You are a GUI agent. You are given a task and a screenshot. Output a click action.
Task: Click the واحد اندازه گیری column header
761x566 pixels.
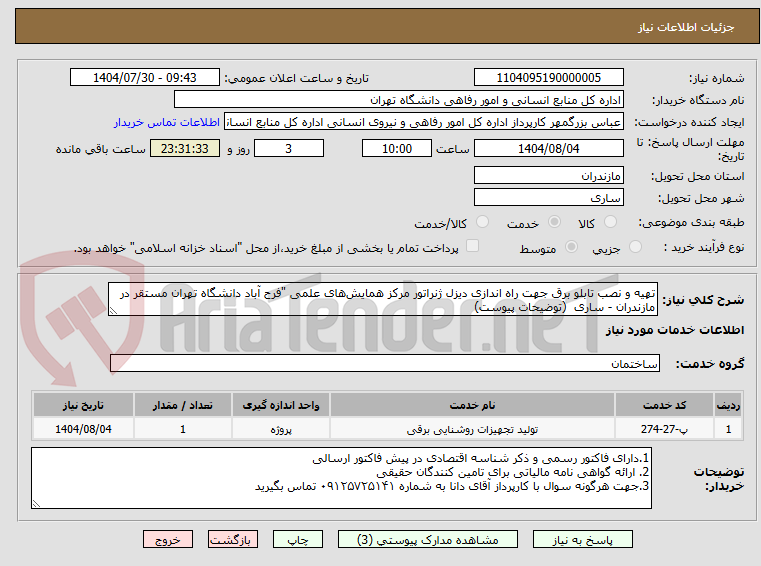(x=281, y=405)
